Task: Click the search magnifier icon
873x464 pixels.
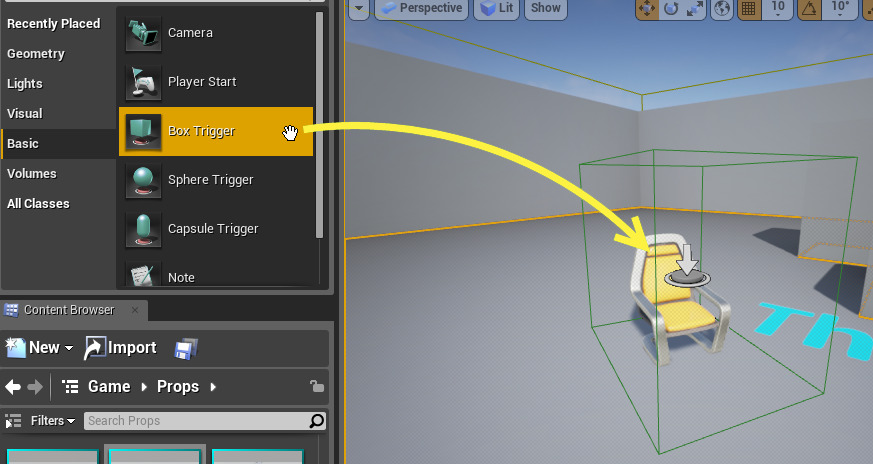Action: point(316,421)
